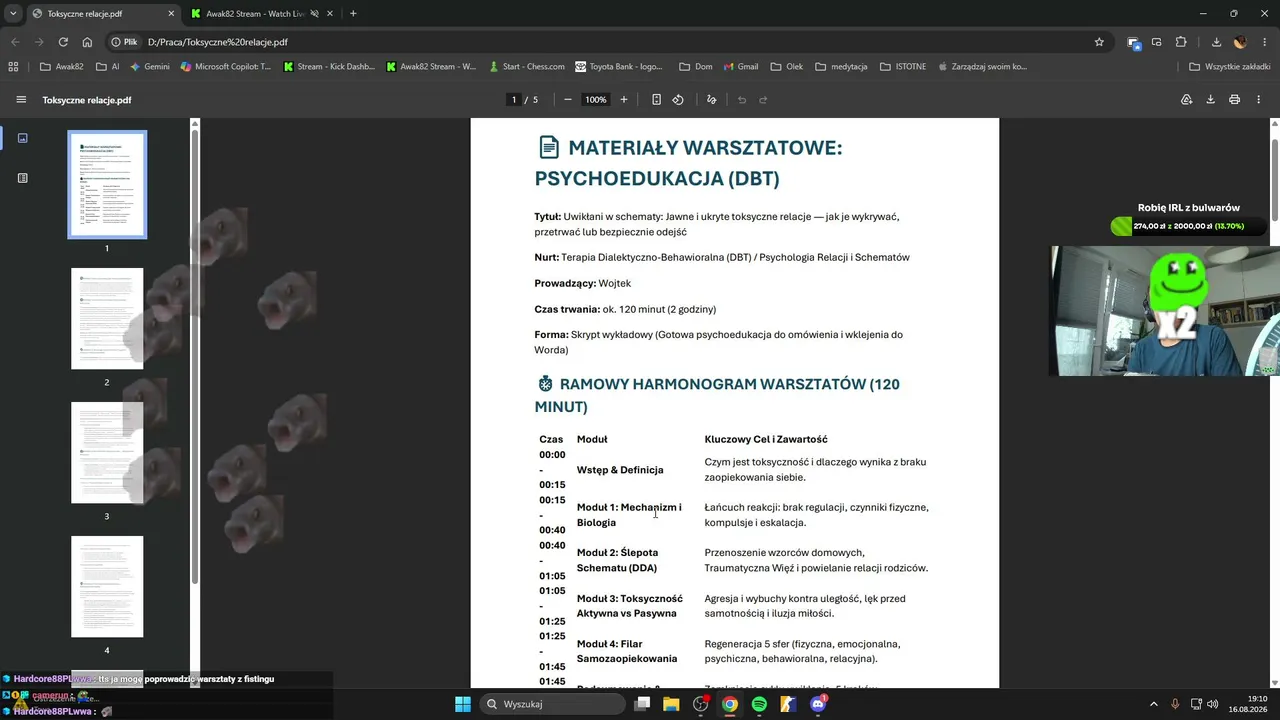Open Awak82 bookmark folder
The width and height of the screenshot is (1280, 720).
(x=62, y=67)
